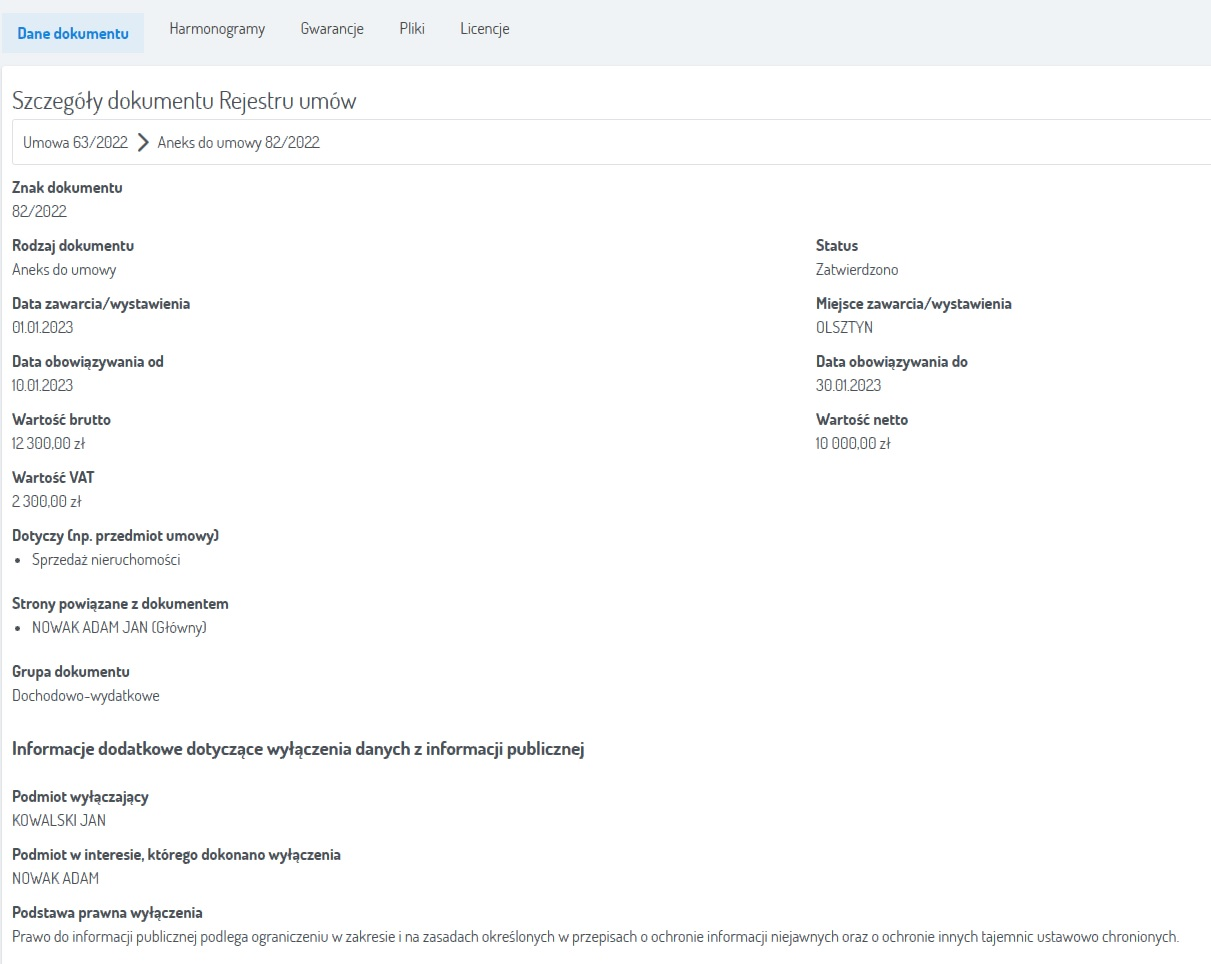
Task: Open the Dane dokumentu tab
Action: pos(73,33)
